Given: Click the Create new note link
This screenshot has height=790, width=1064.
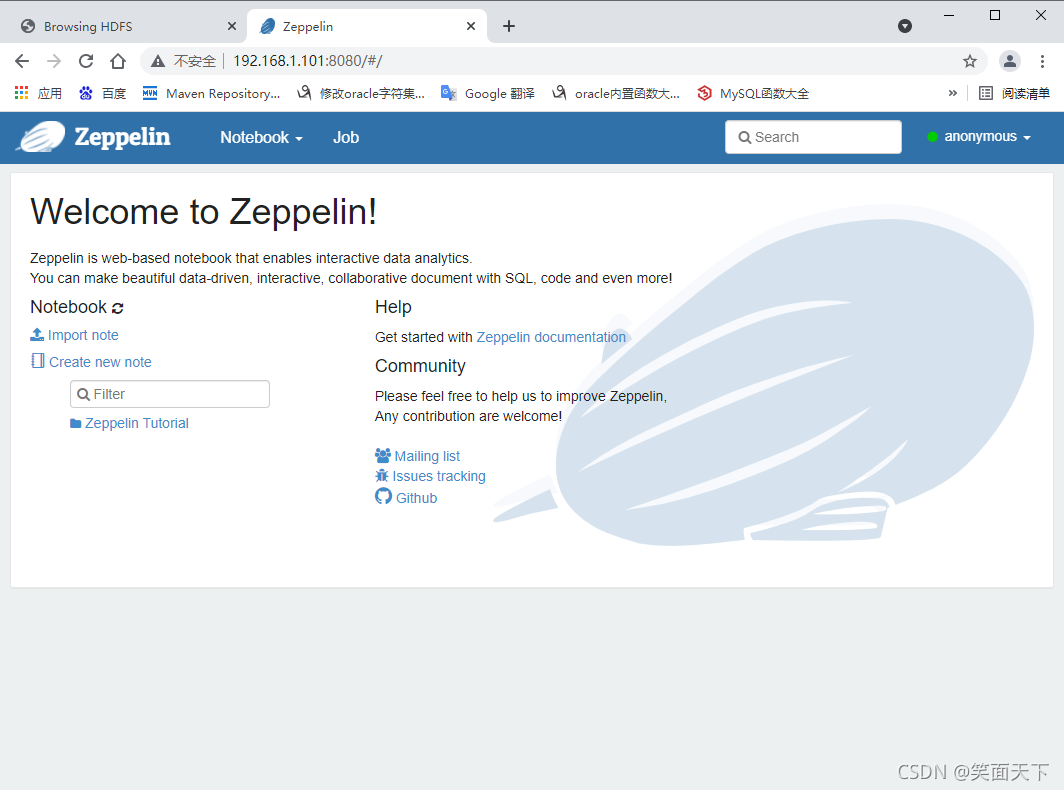Looking at the screenshot, I should [x=99, y=362].
